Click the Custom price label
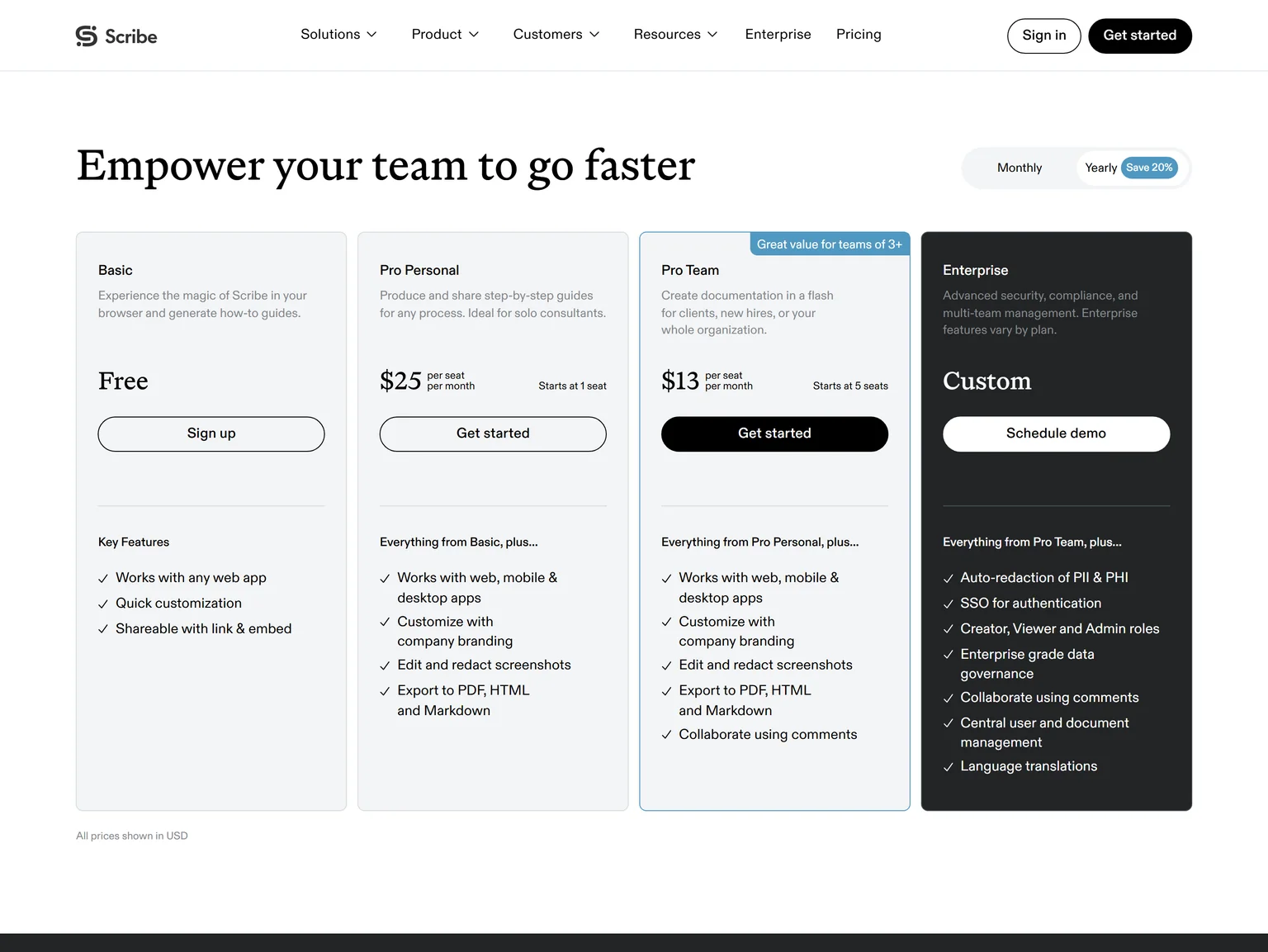 point(987,381)
